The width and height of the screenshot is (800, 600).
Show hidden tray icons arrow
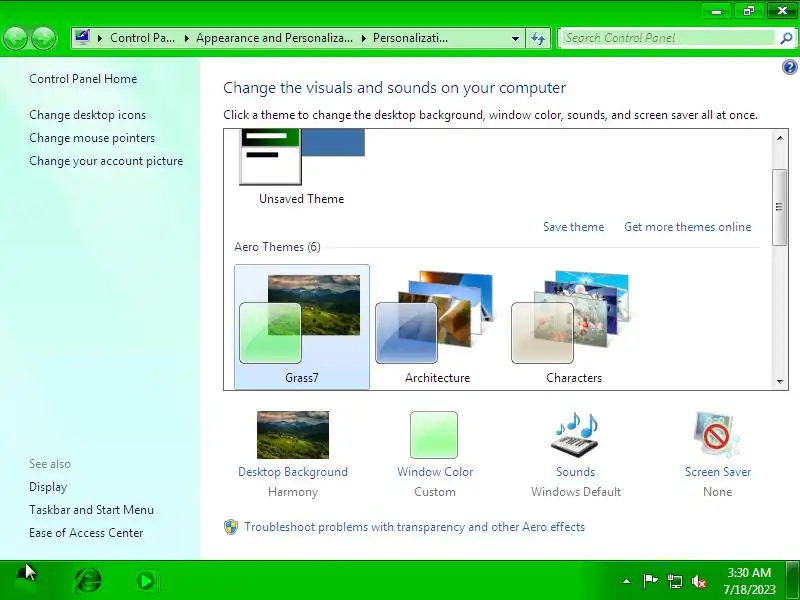click(627, 581)
